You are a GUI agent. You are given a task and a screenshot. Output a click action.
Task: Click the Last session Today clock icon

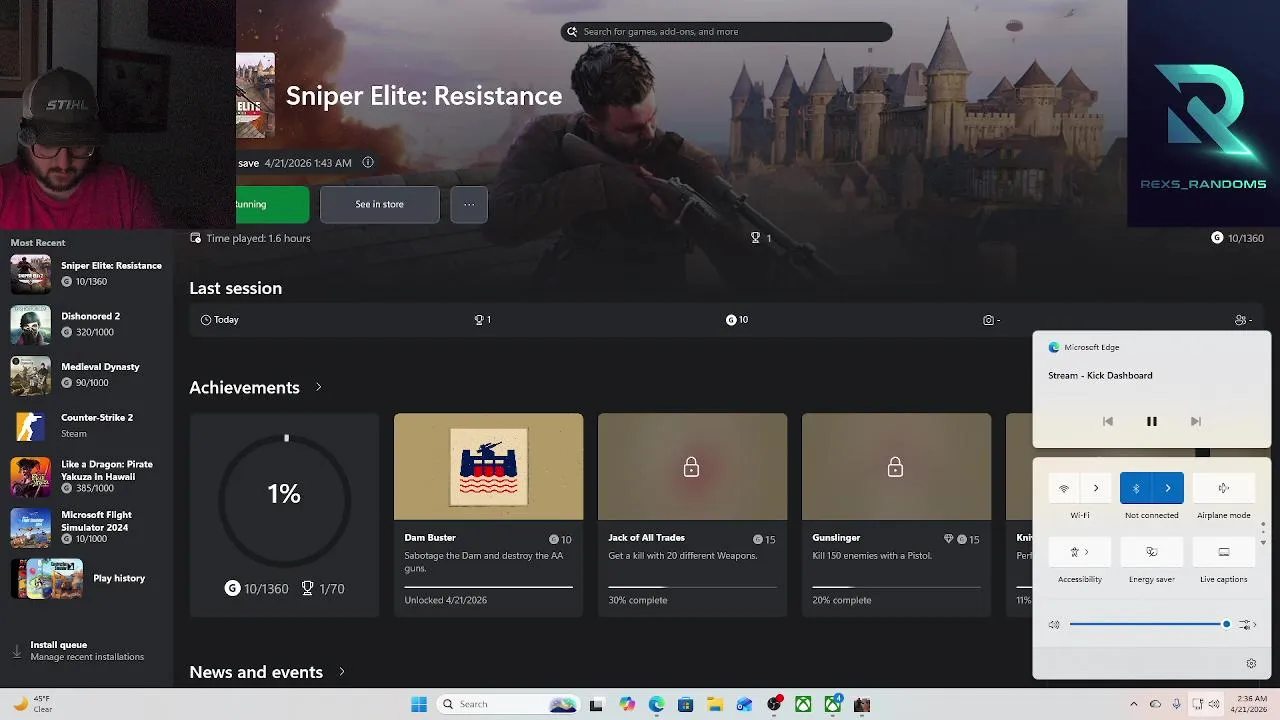pos(206,320)
